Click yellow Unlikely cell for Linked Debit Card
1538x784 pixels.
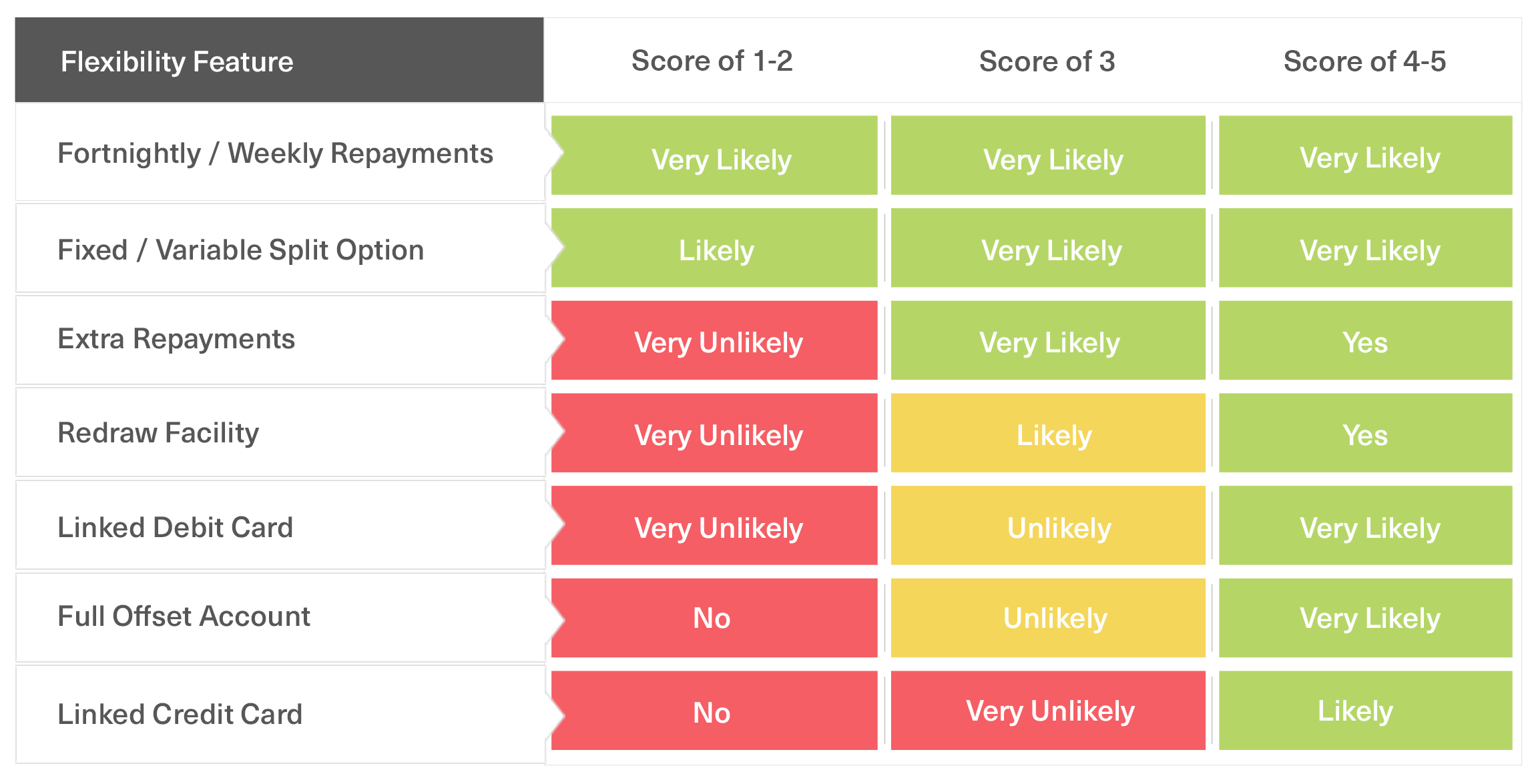click(x=1048, y=526)
